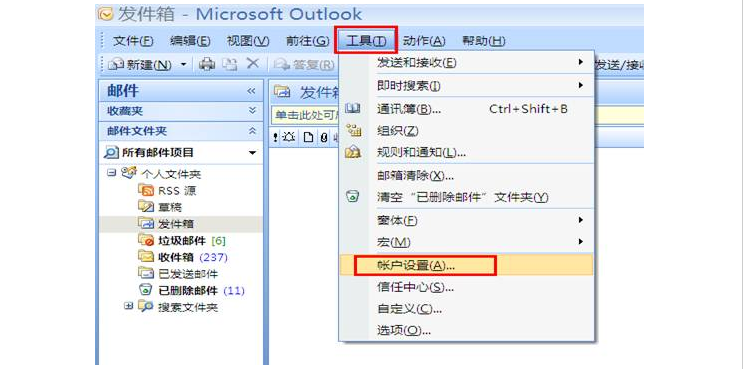Open the 帮助(H) menu
Screen dimensions: 744x369
(483, 41)
